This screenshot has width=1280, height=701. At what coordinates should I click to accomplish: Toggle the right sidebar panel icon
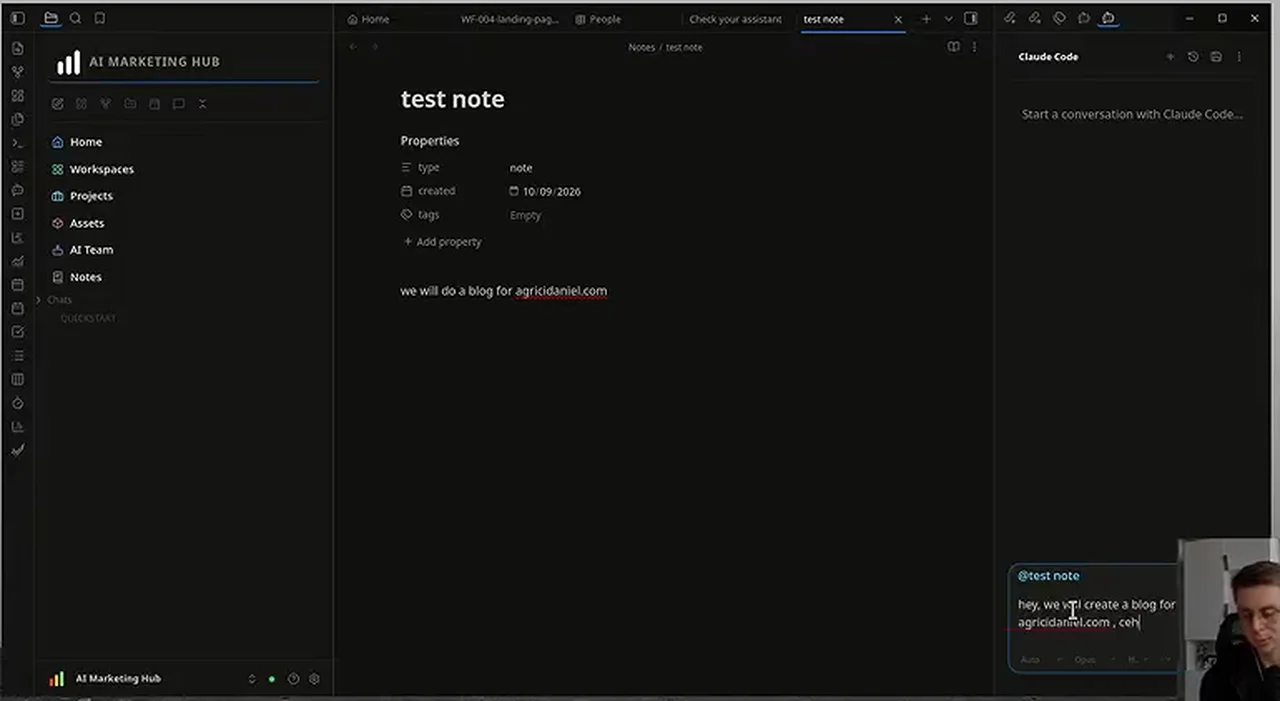[x=971, y=19]
